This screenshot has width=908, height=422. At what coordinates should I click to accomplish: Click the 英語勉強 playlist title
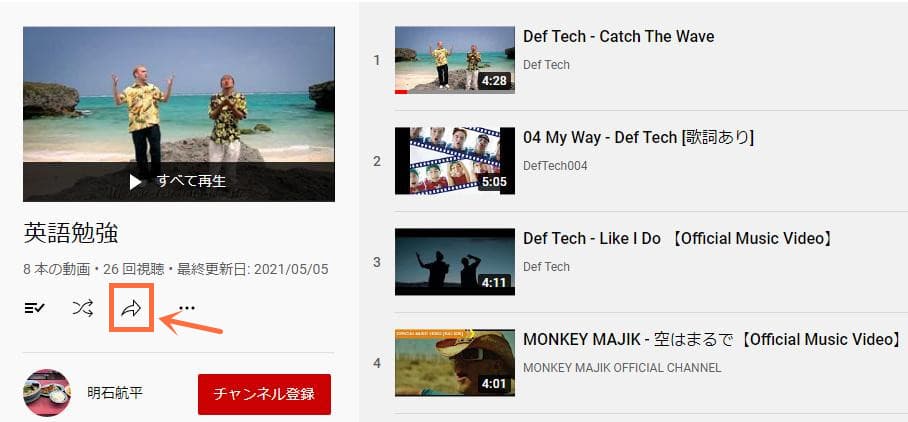click(x=71, y=233)
